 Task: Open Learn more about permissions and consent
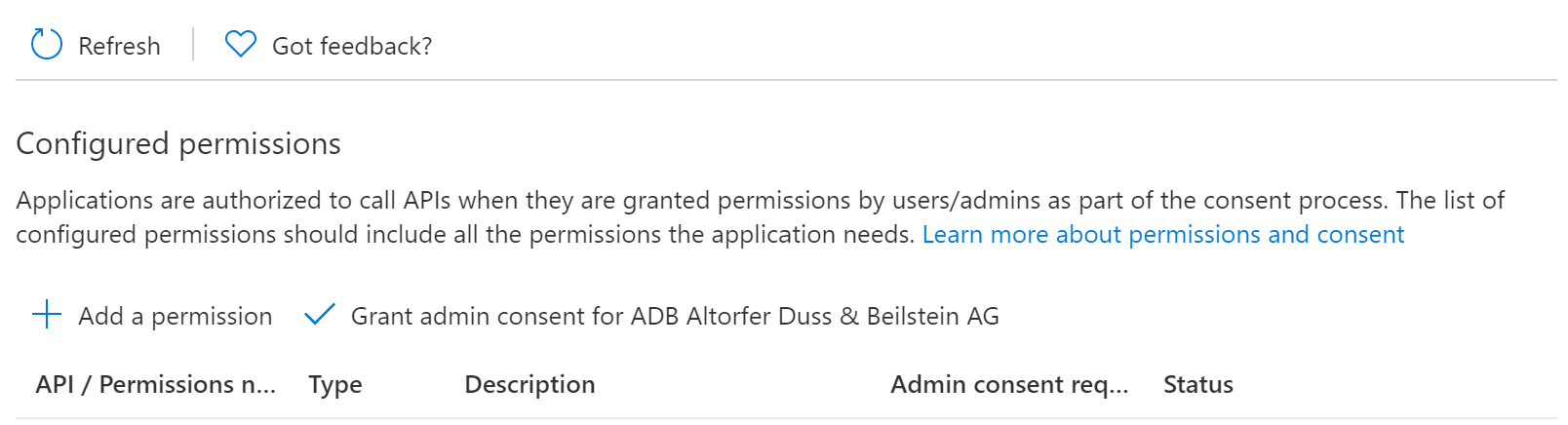click(x=1163, y=234)
